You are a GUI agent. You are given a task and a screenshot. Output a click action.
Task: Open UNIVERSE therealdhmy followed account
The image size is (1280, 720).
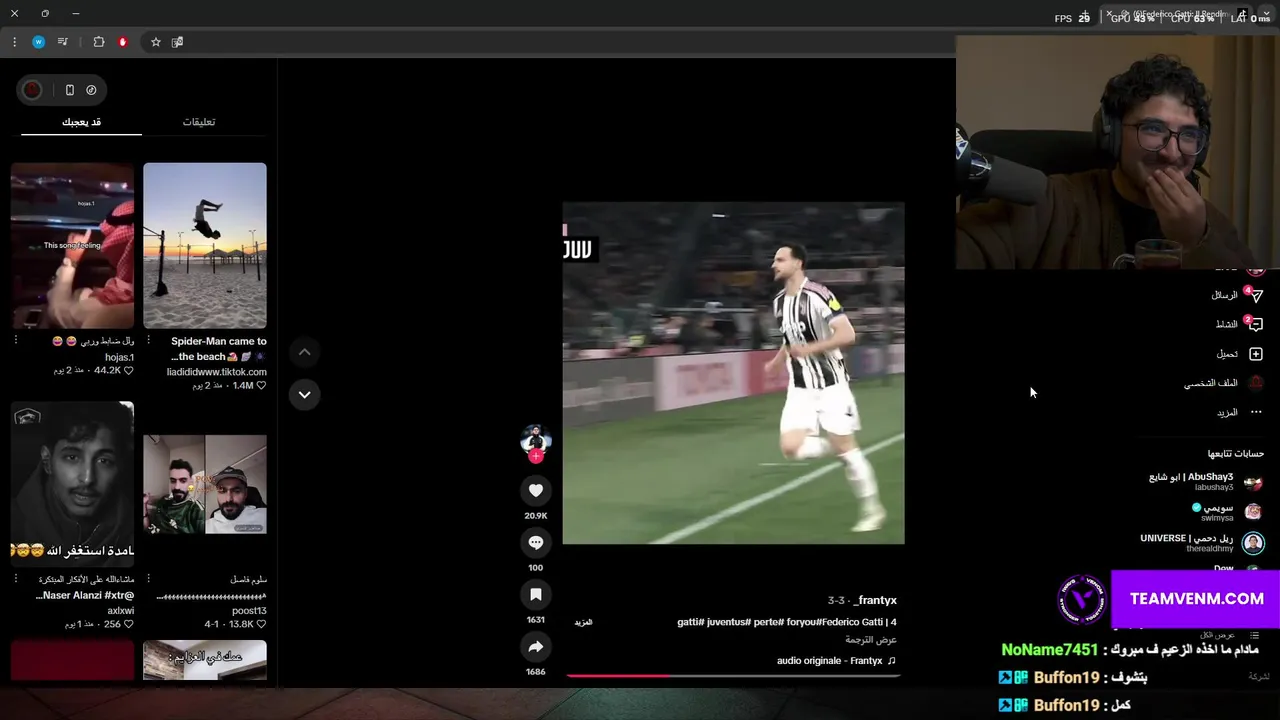pyautogui.click(x=1202, y=543)
